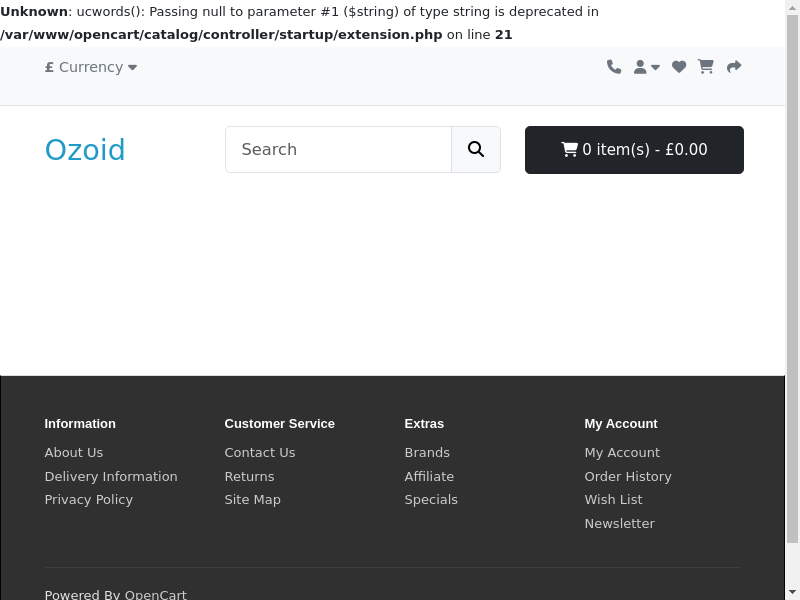Click the wish list heart icon
Image resolution: width=800 pixels, height=600 pixels.
(679, 67)
